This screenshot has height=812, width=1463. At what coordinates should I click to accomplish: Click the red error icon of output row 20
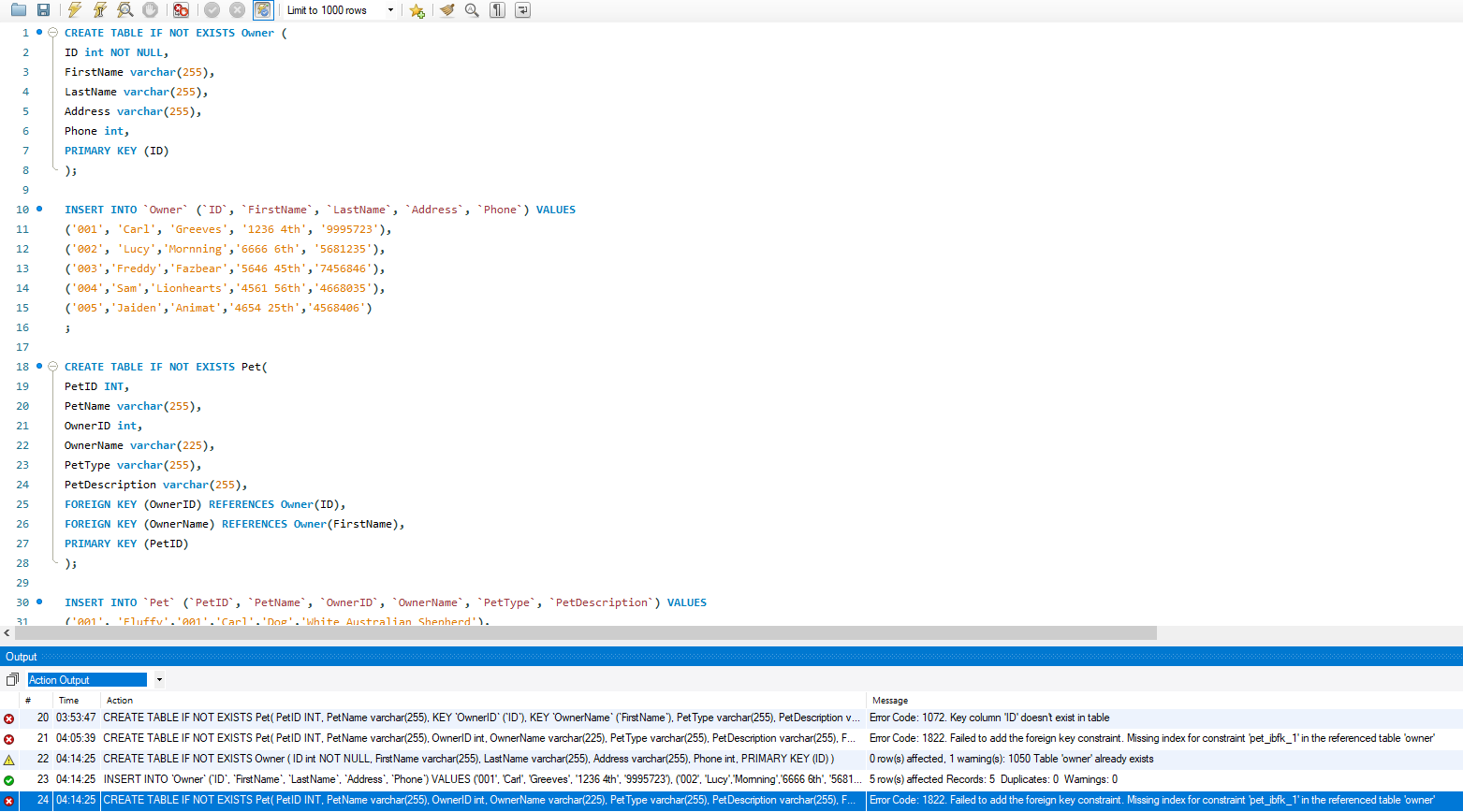pyautogui.click(x=9, y=718)
